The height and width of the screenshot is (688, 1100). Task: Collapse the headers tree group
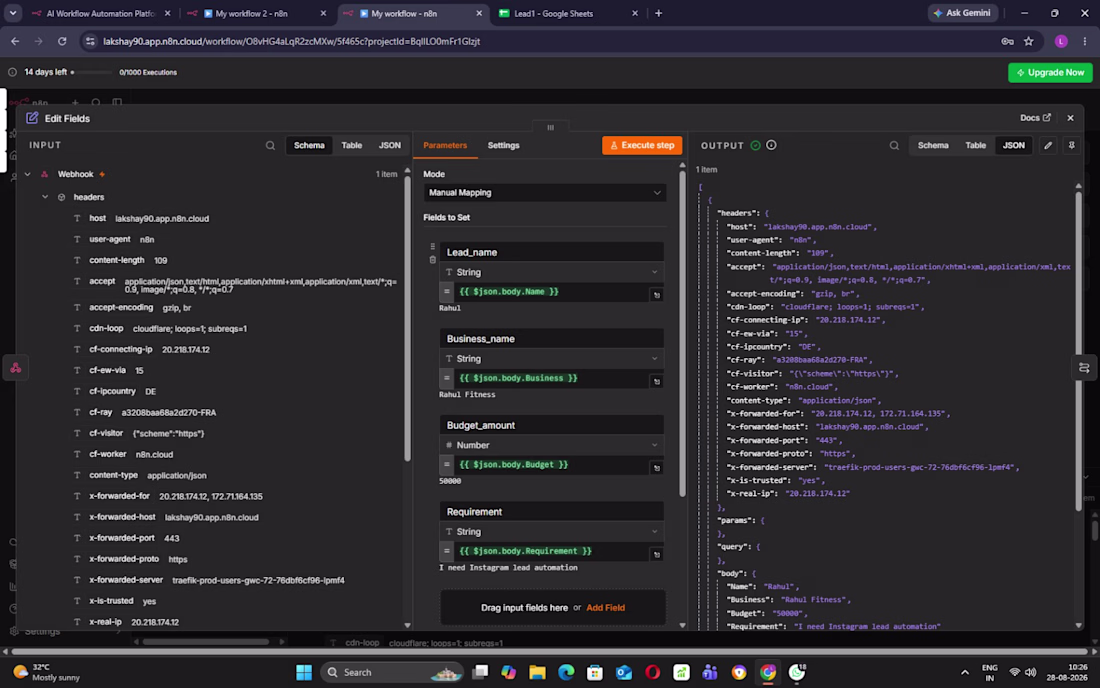pos(45,197)
